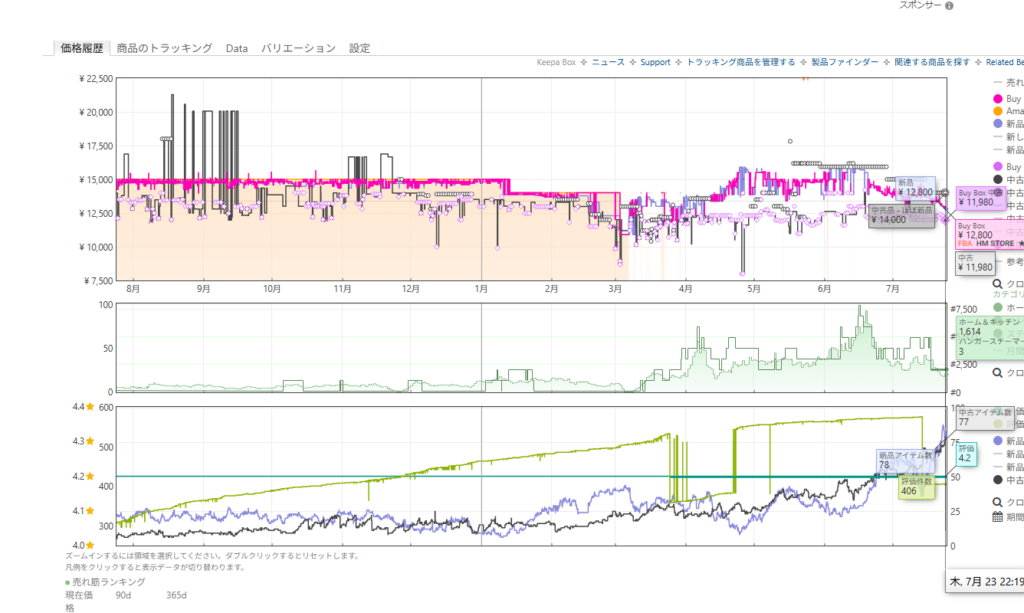Click the magnifier icon beside the sales rank chart

pyautogui.click(x=997, y=373)
